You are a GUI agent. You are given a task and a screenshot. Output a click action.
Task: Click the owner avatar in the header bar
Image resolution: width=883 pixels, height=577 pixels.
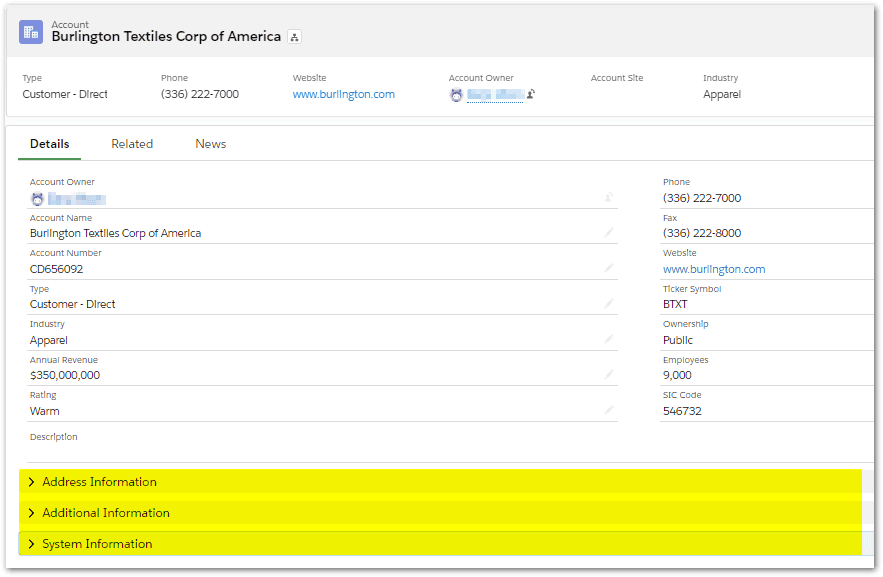coord(456,95)
